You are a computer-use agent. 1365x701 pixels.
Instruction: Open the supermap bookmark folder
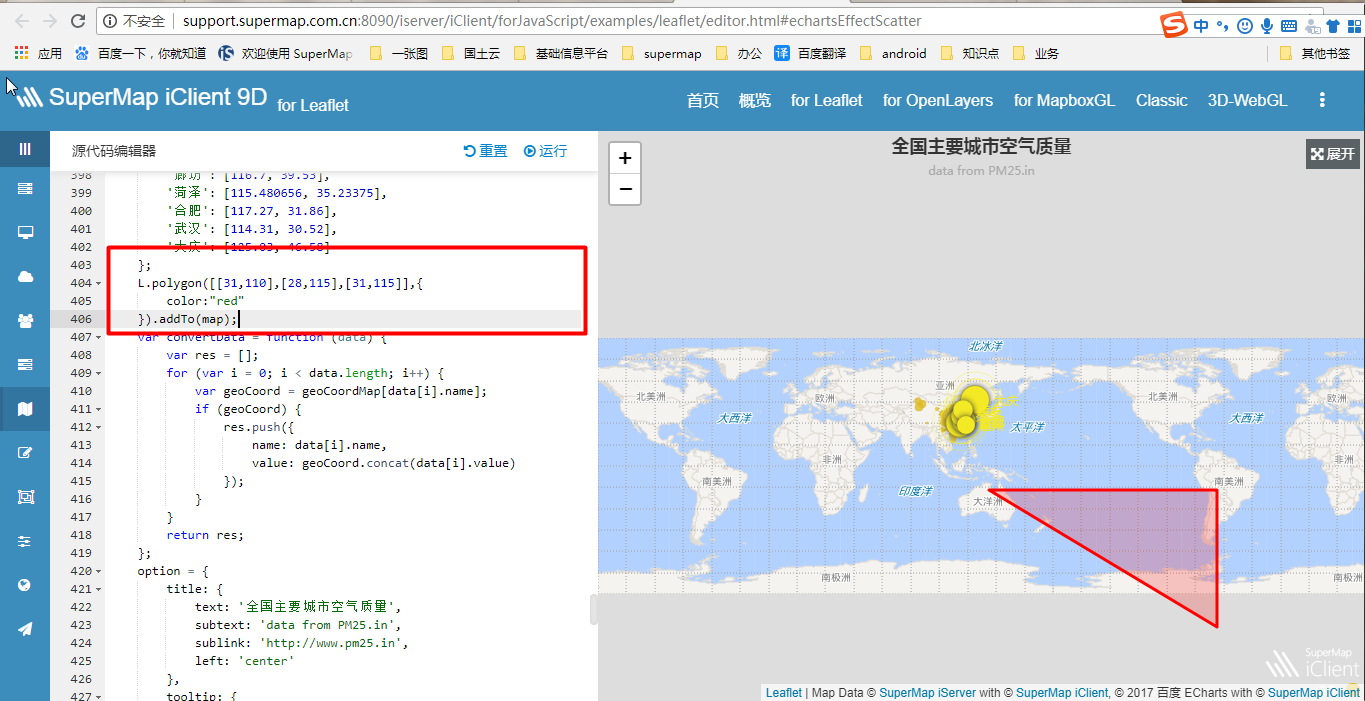pos(662,53)
